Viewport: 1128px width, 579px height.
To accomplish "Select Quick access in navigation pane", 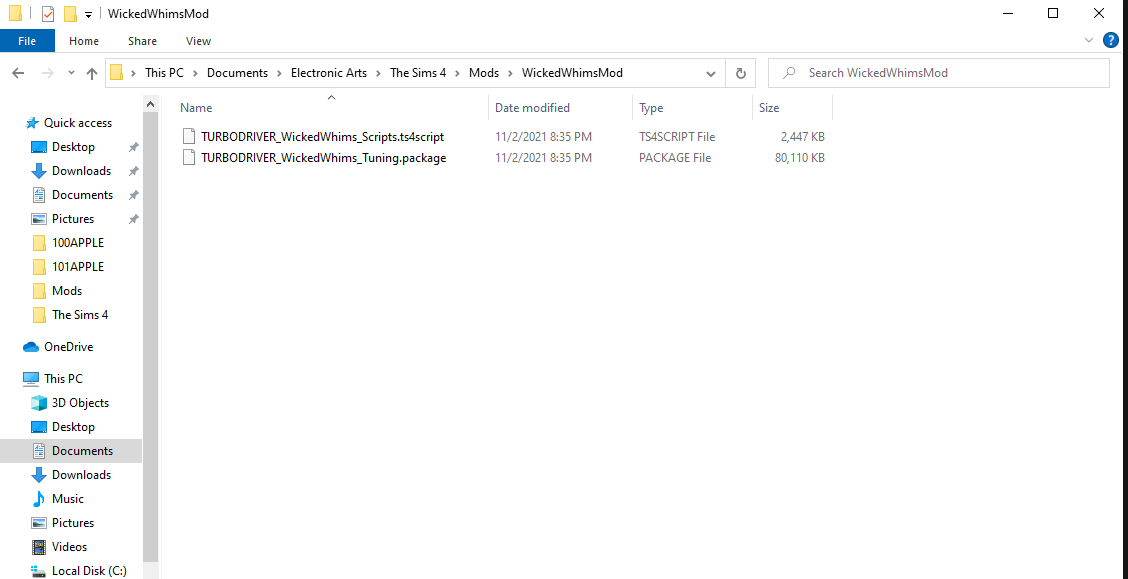I will coord(78,123).
